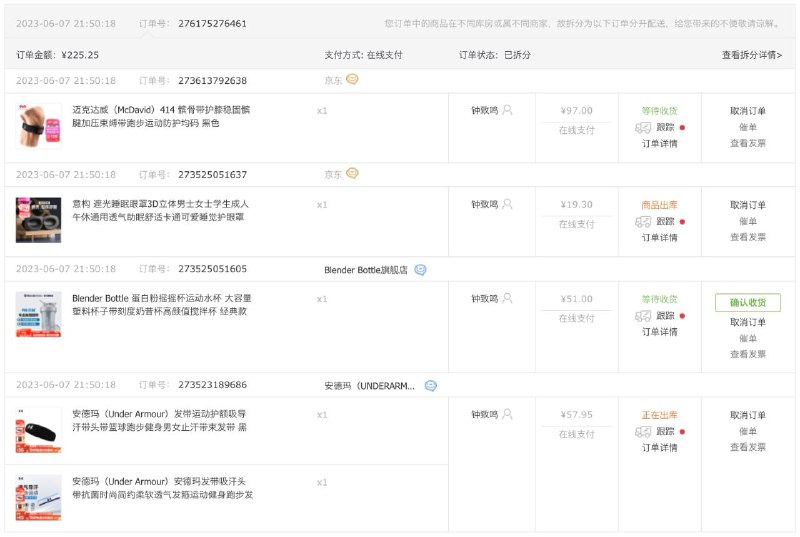This screenshot has height=537, width=800.
Task: Click parent order number 276175276461
Action: coord(212,23)
